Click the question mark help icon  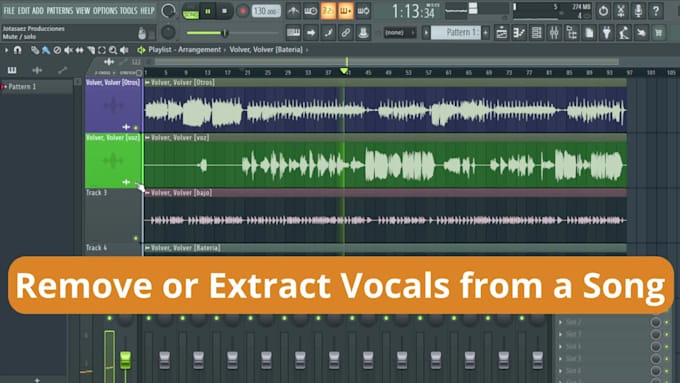point(656,11)
